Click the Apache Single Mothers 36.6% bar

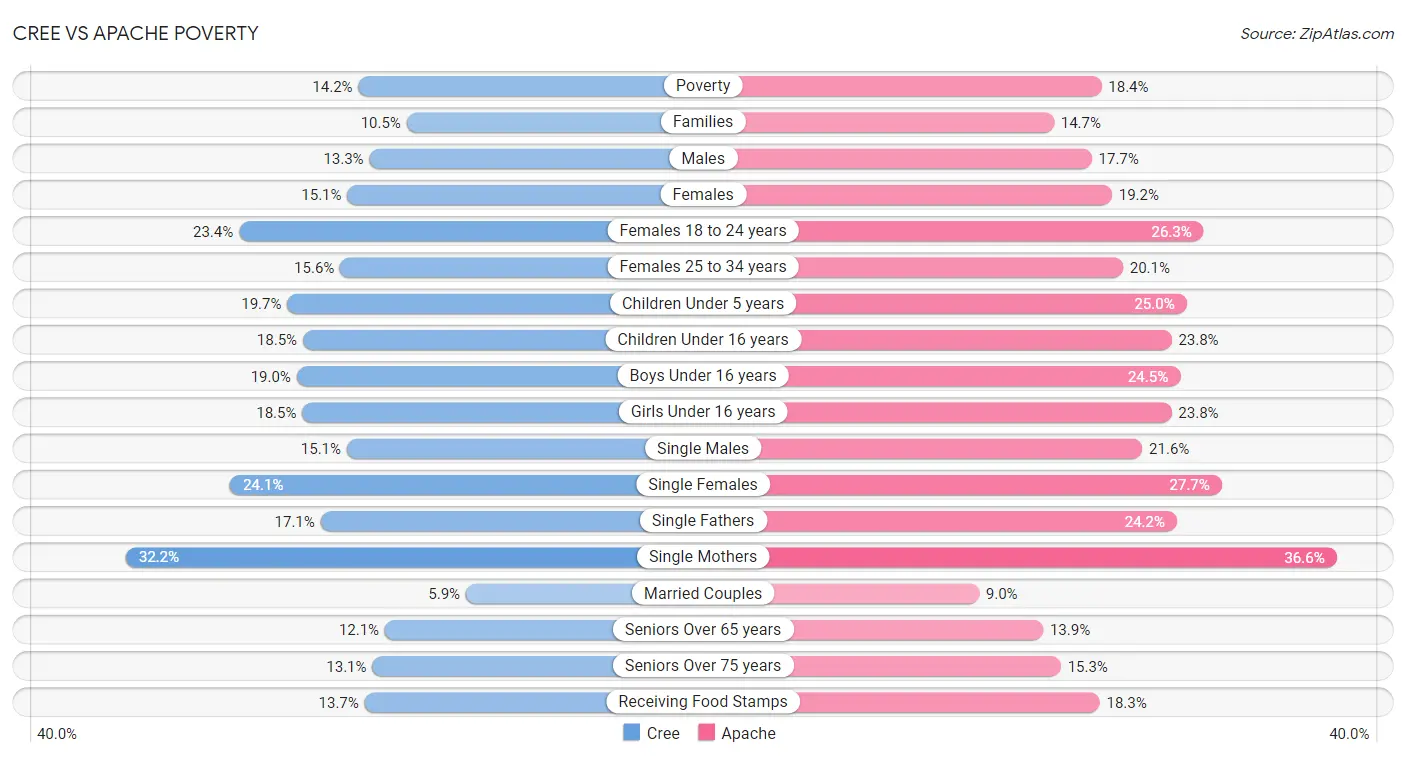pos(1020,557)
